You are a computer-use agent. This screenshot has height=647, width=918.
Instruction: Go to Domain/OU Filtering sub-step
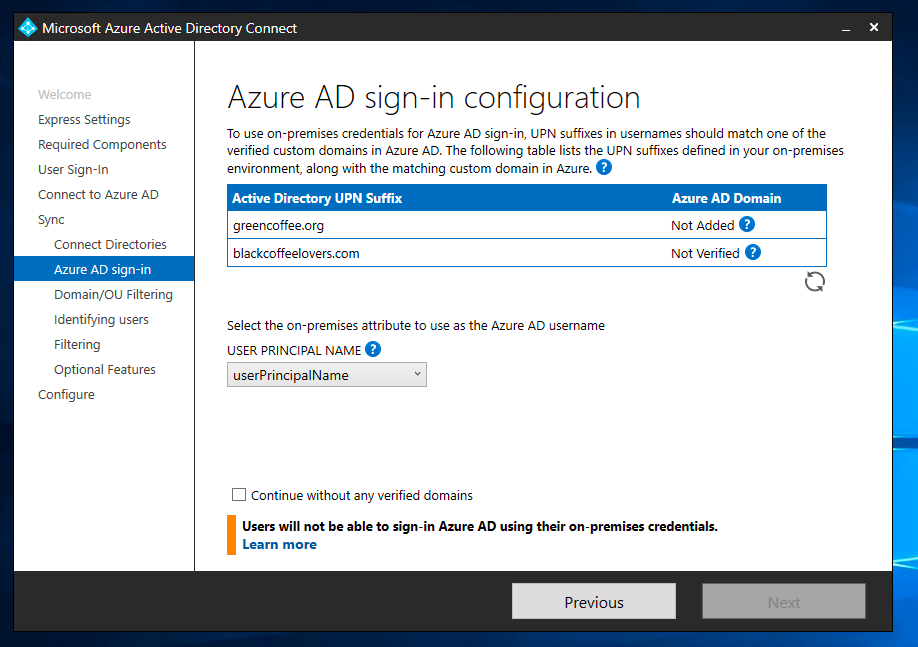(114, 295)
